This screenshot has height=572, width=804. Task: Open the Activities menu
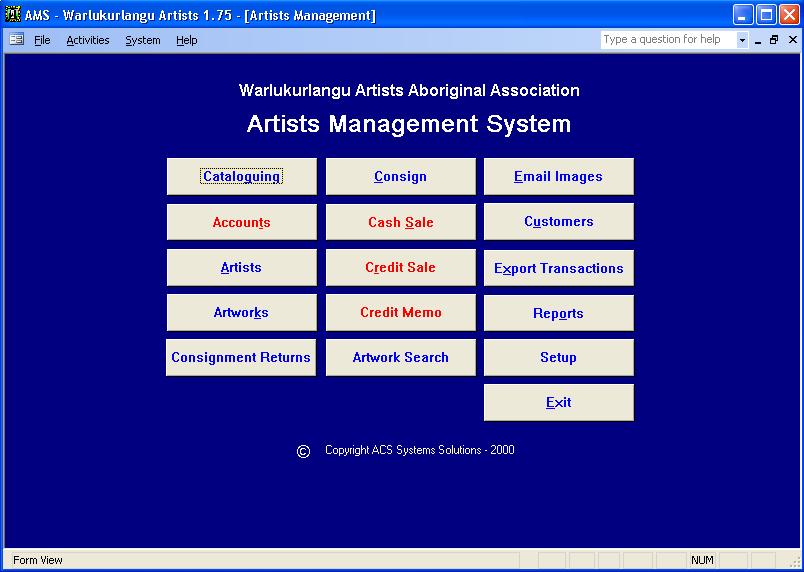point(88,40)
